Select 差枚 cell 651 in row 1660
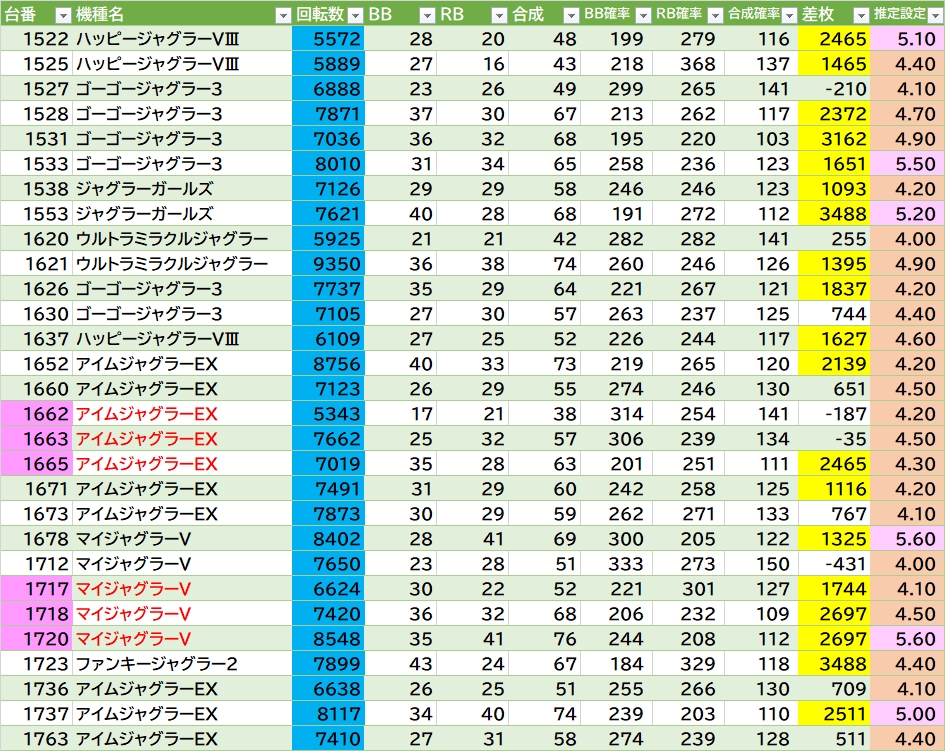The image size is (945, 751). click(834, 389)
